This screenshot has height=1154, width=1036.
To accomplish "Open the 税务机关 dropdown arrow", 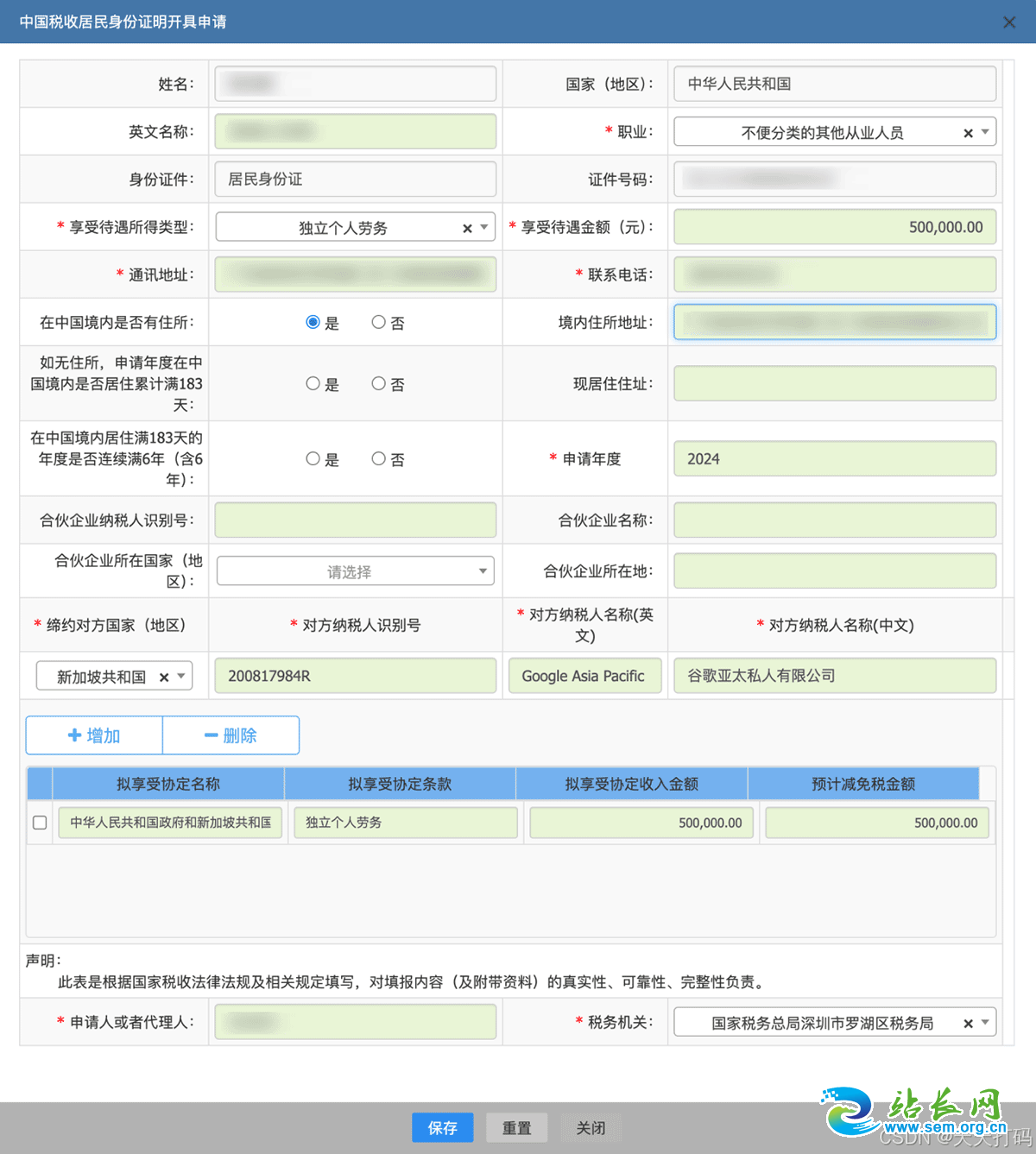I will click(x=985, y=1023).
